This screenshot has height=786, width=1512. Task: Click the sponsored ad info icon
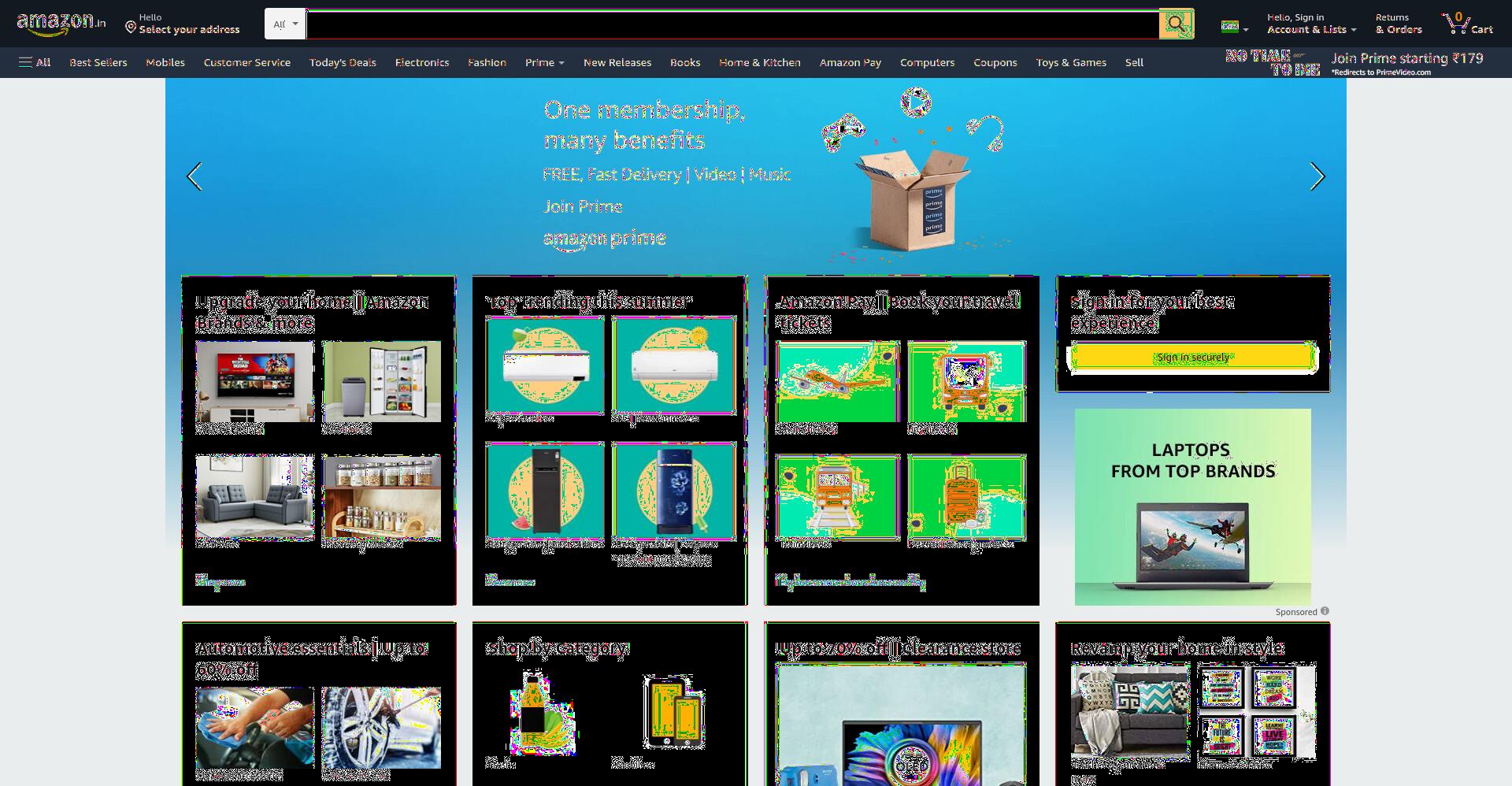pos(1325,611)
